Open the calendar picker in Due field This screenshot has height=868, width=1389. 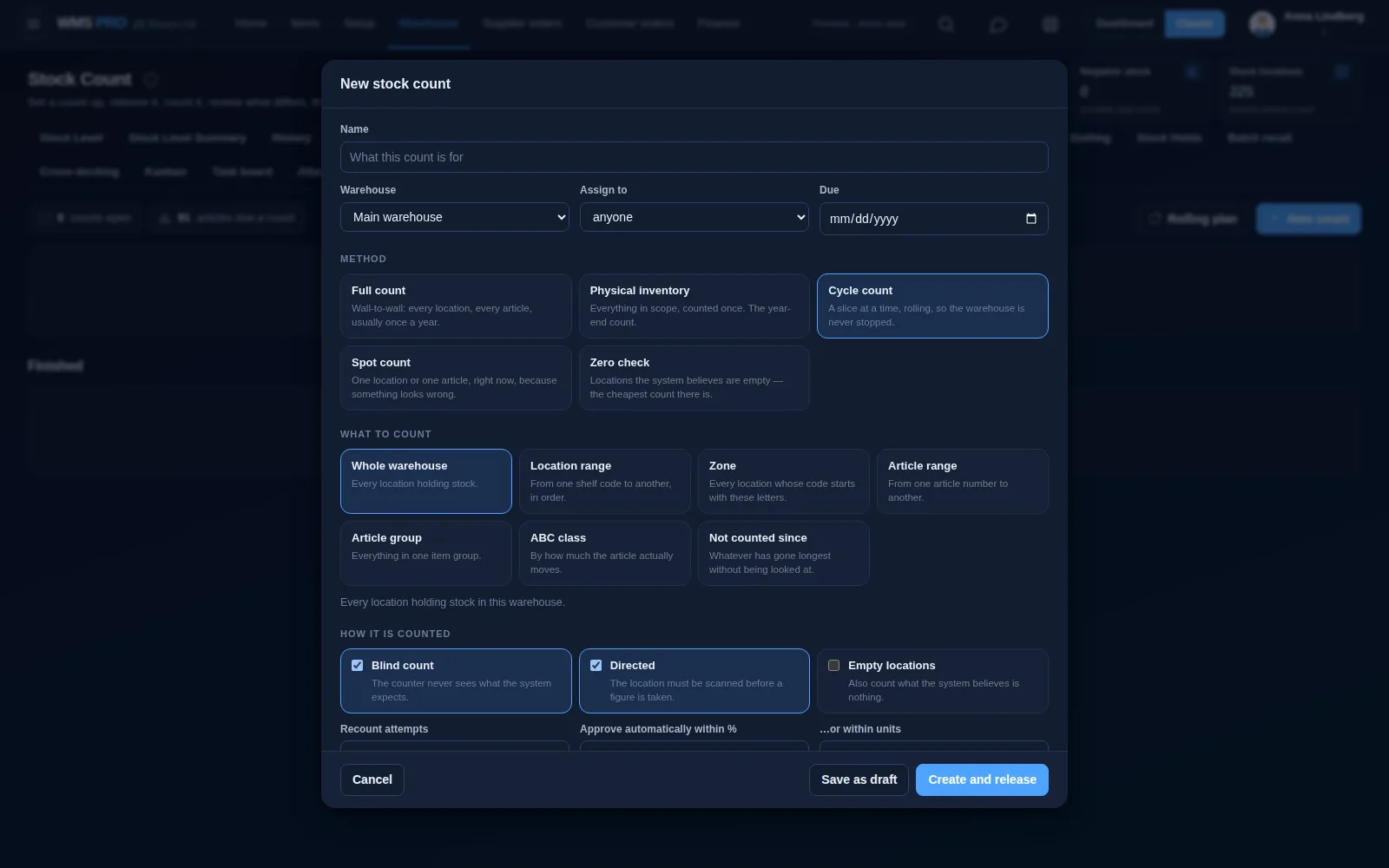coord(1030,219)
